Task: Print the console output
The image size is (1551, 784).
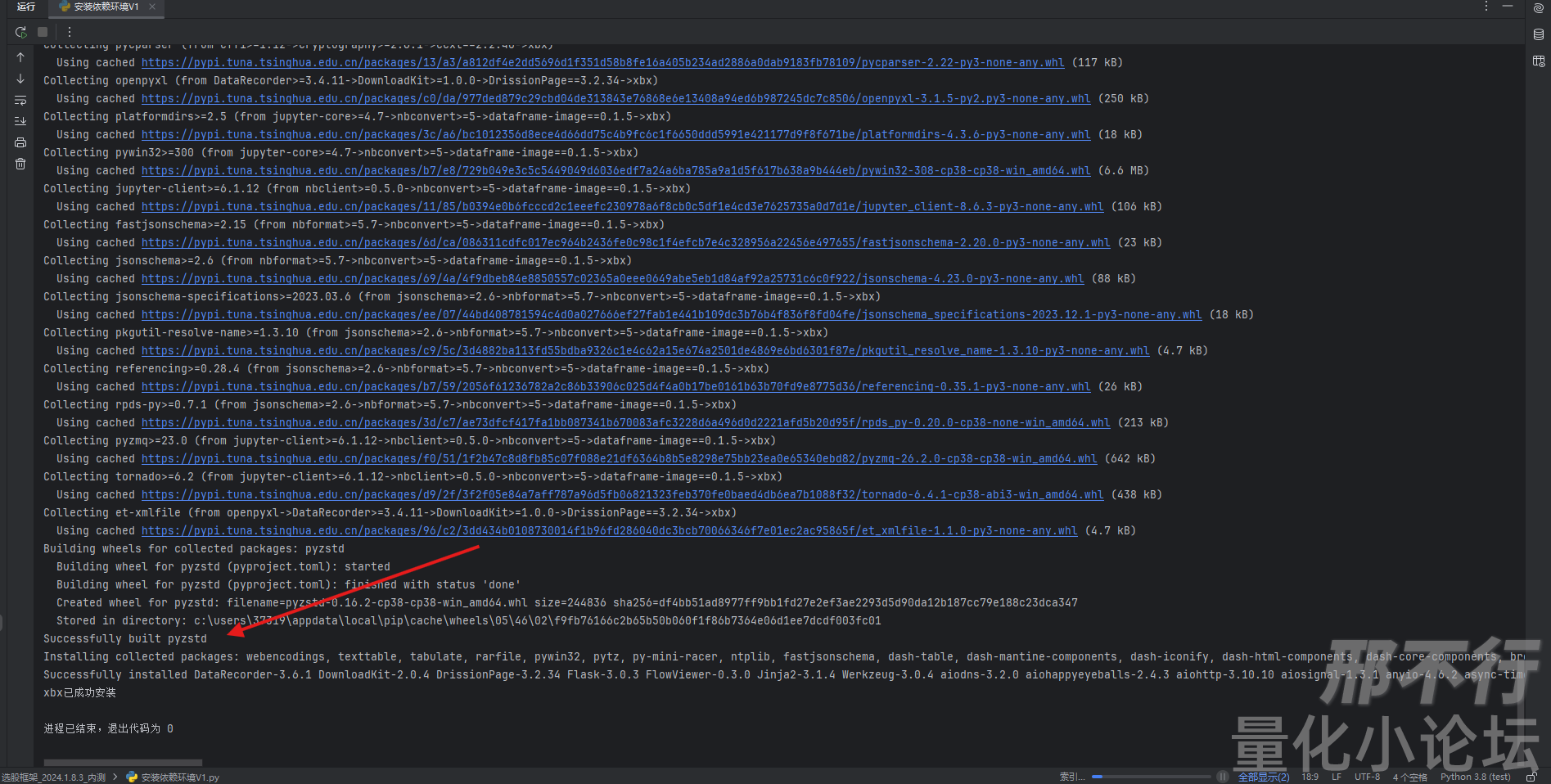Action: (20, 142)
